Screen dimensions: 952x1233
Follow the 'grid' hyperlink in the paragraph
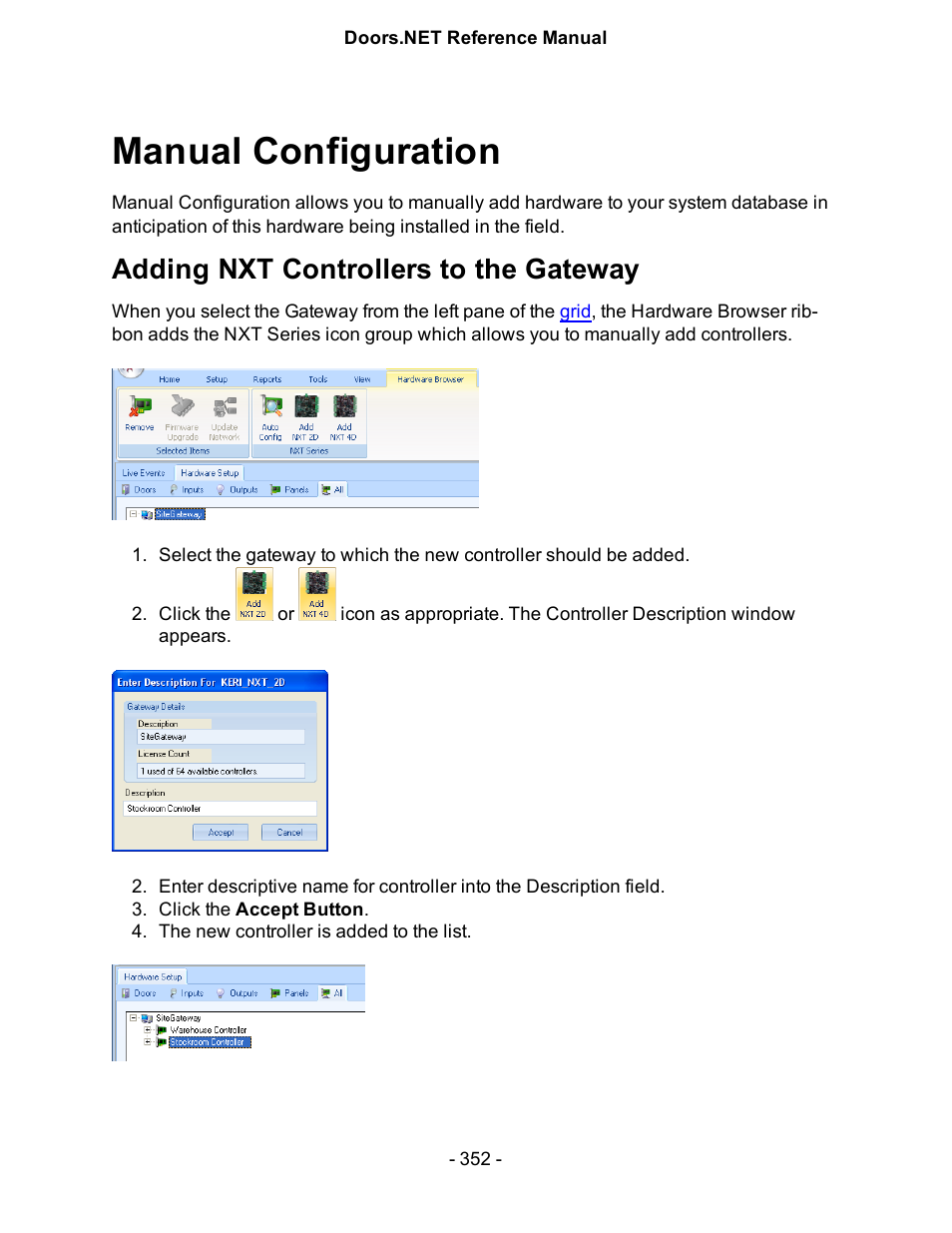(575, 311)
